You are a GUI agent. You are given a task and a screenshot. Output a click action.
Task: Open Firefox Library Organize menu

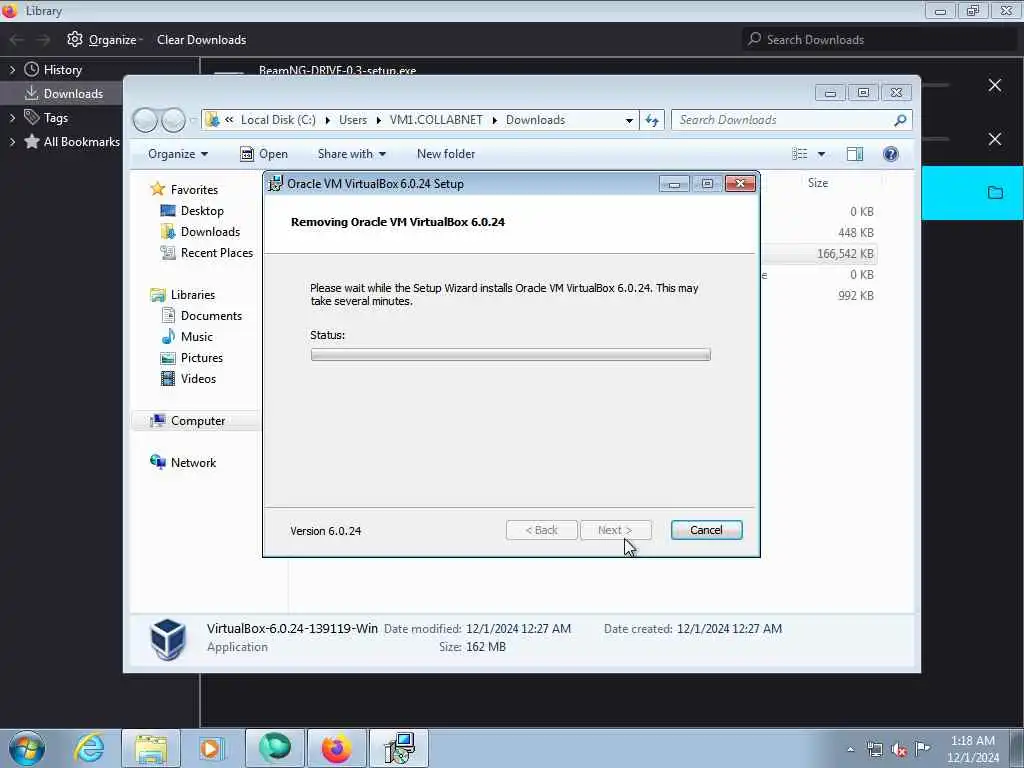pyautogui.click(x=105, y=40)
